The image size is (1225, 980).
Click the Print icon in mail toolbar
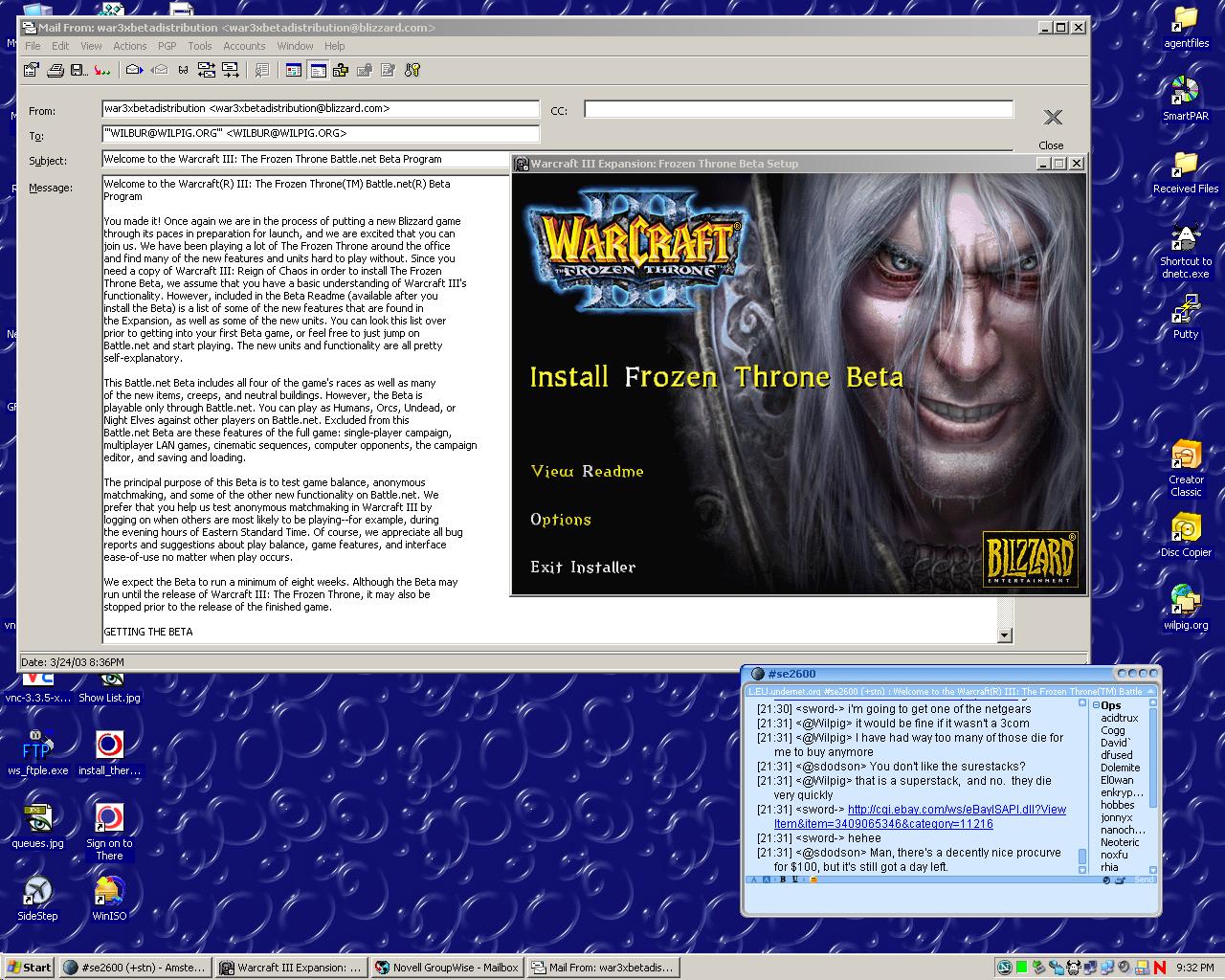56,70
